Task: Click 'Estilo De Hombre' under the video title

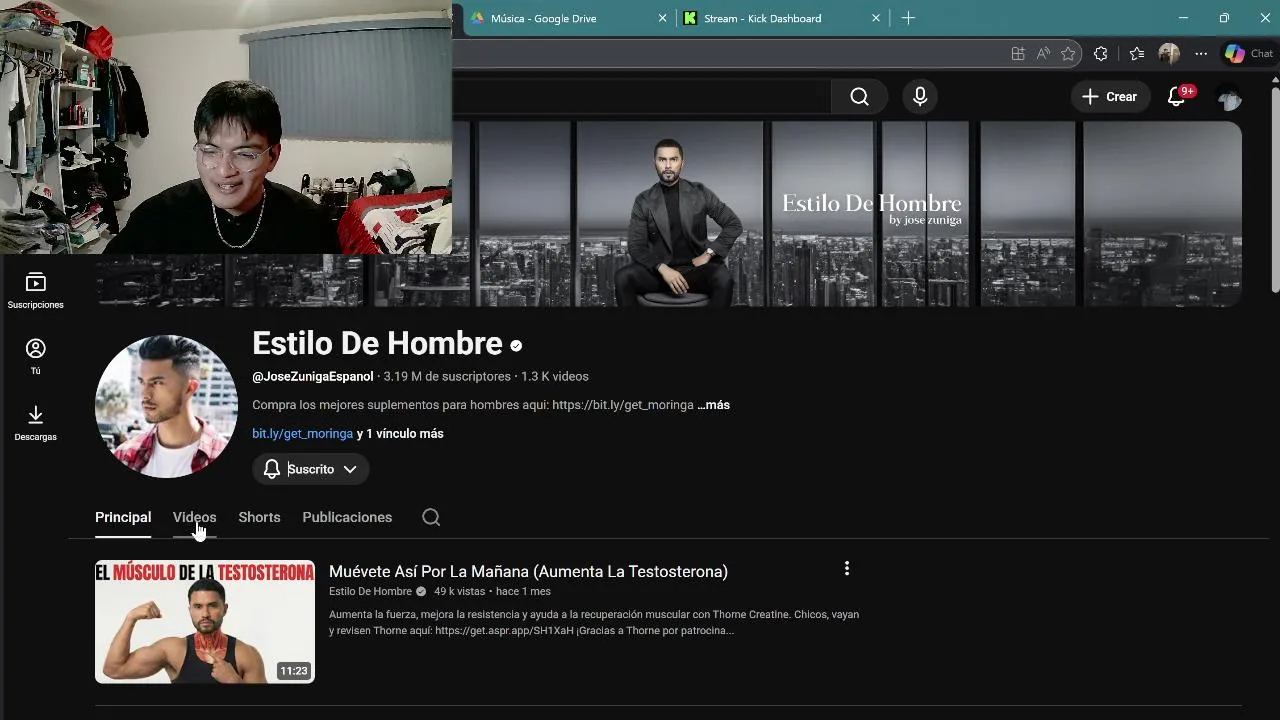Action: [370, 592]
